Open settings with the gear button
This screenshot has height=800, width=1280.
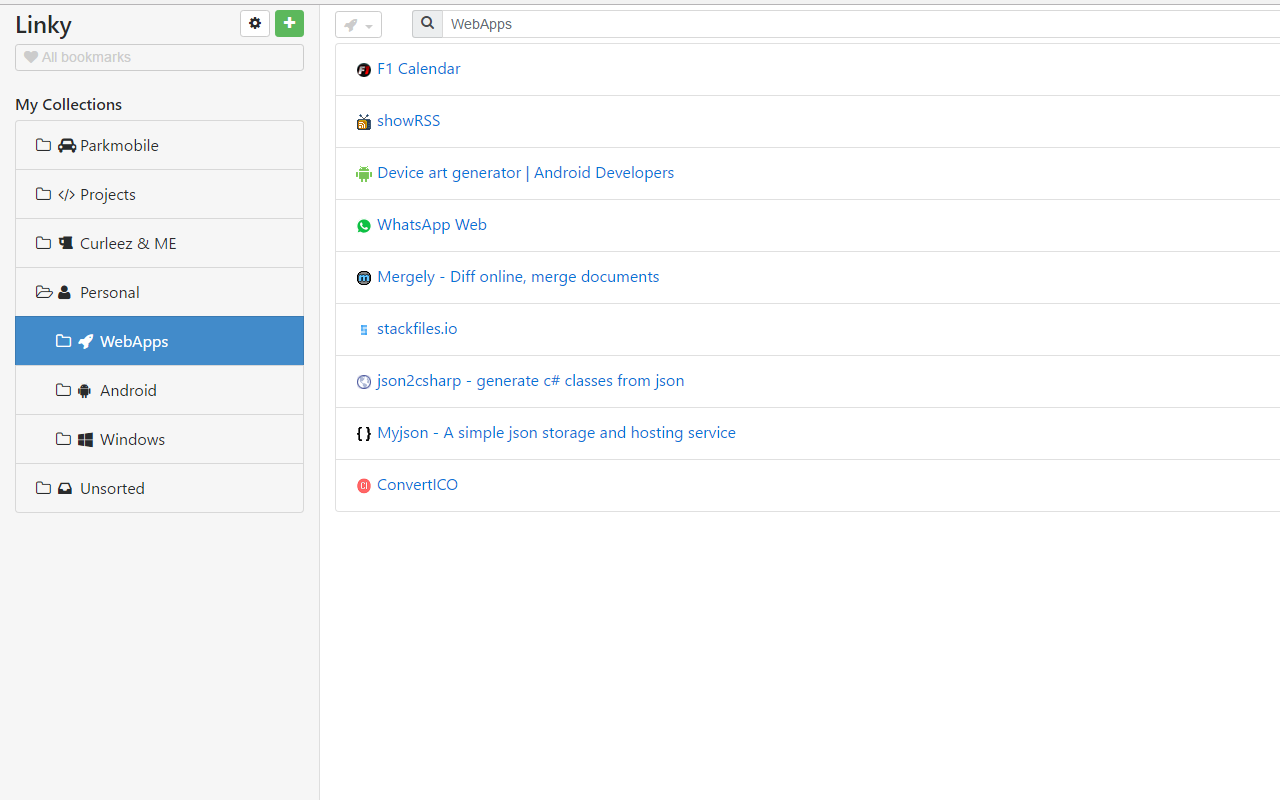(255, 23)
